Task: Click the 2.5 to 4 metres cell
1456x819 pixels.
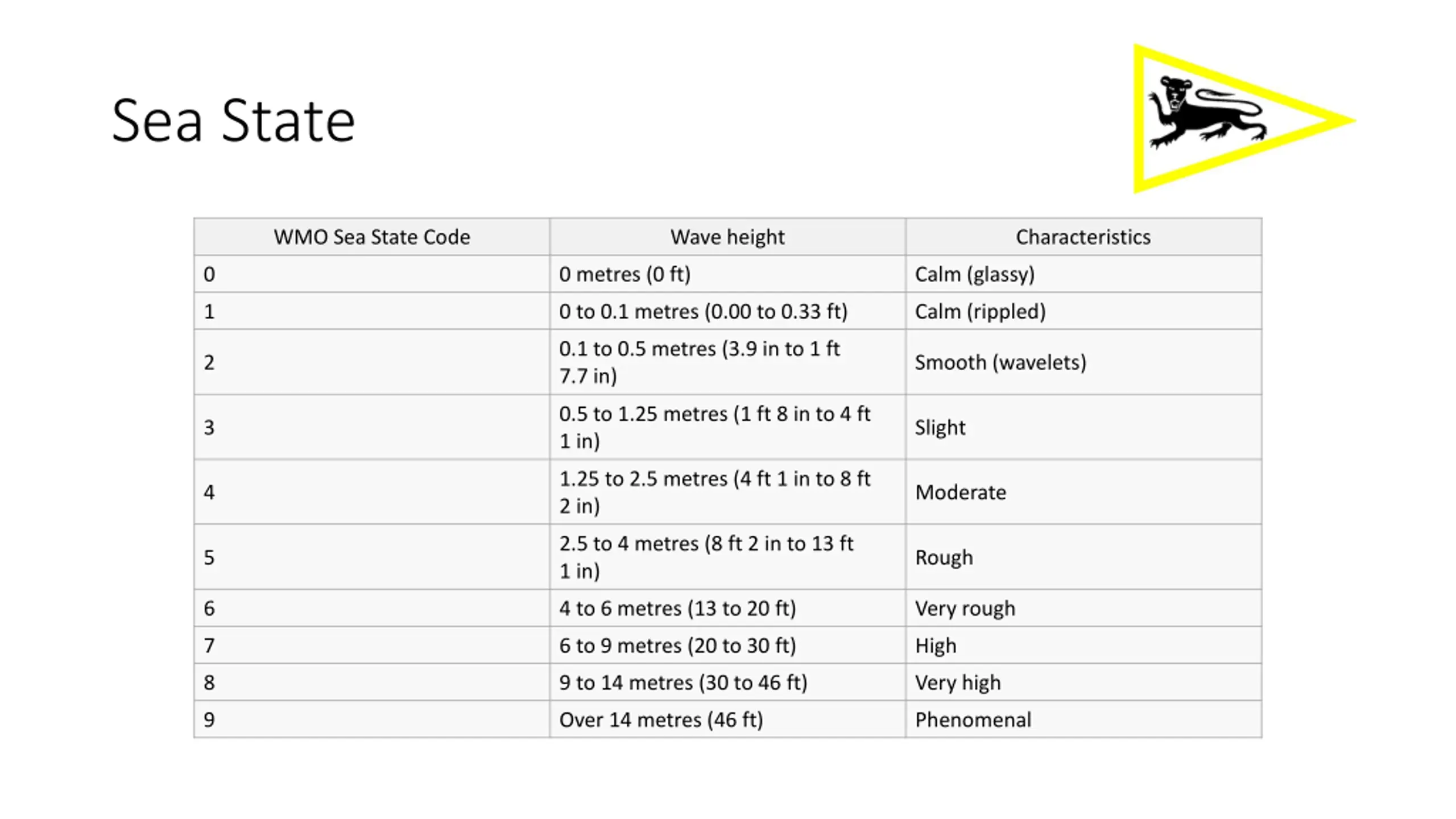Action: [727, 557]
